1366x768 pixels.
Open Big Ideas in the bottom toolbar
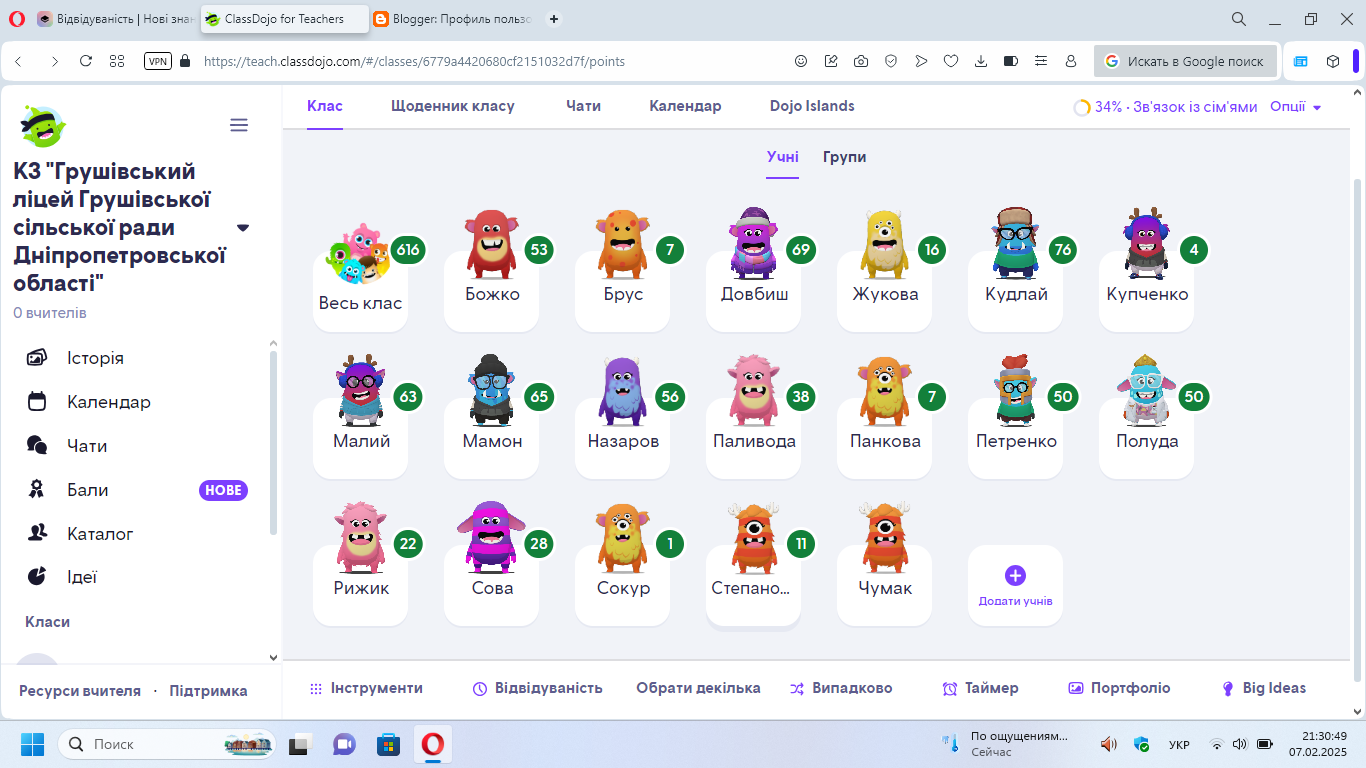[x=1264, y=688]
